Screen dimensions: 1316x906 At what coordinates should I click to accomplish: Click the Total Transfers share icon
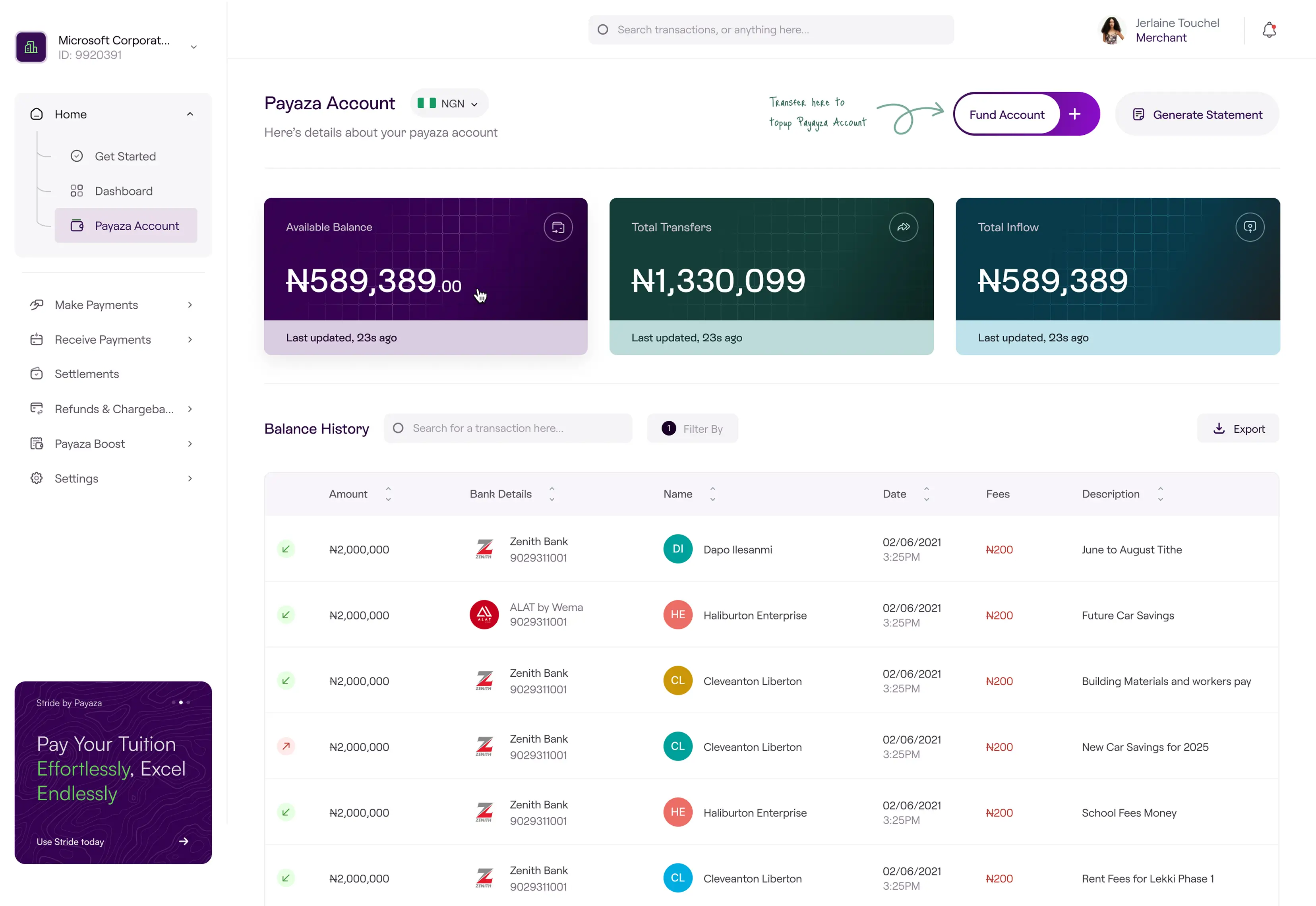point(904,227)
